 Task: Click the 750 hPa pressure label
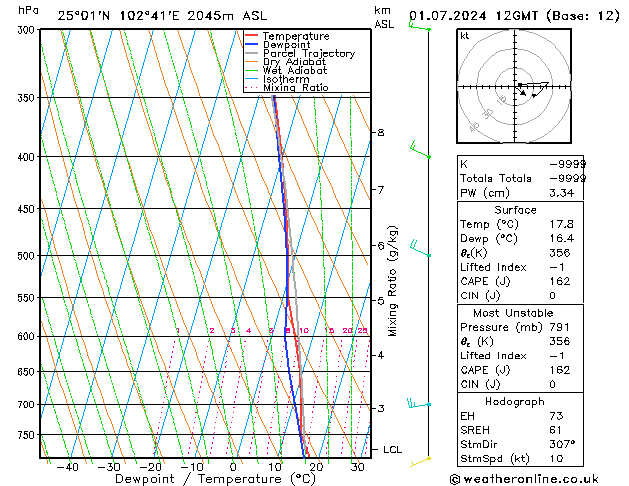(28, 435)
